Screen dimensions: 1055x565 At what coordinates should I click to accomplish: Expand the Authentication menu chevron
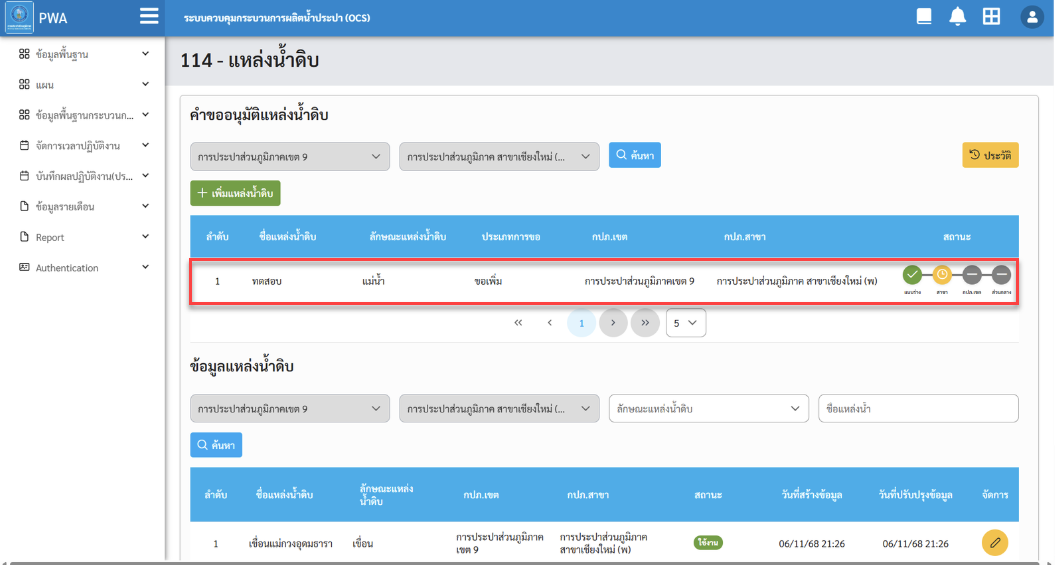[145, 267]
